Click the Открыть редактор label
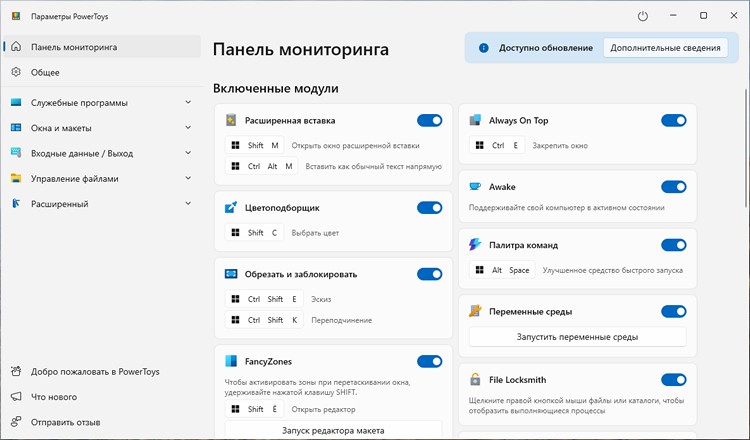750x440 pixels. [323, 409]
